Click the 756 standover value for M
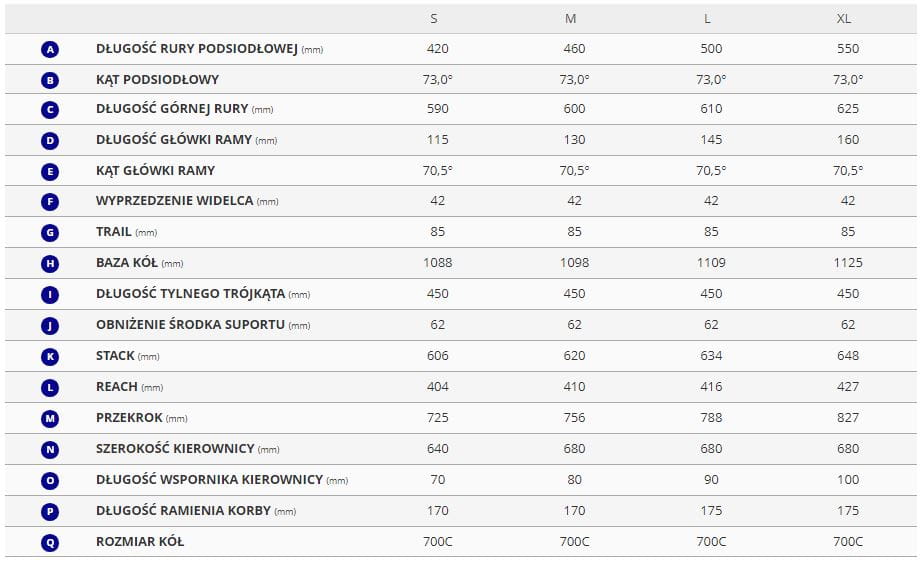 [574, 418]
